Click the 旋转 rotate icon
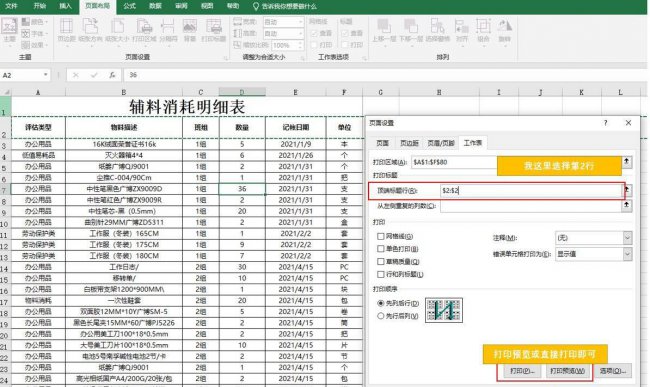This screenshot has width=650, height=387. tap(504, 30)
